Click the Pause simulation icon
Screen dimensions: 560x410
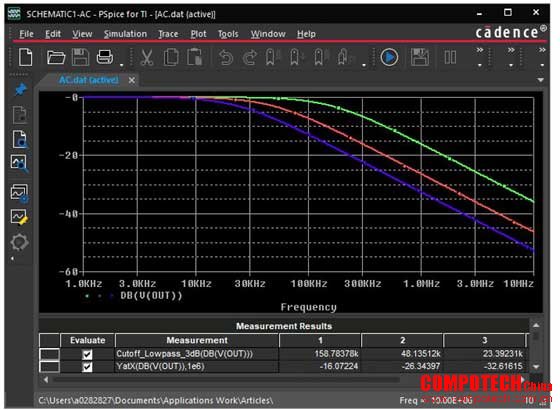[x=450, y=58]
